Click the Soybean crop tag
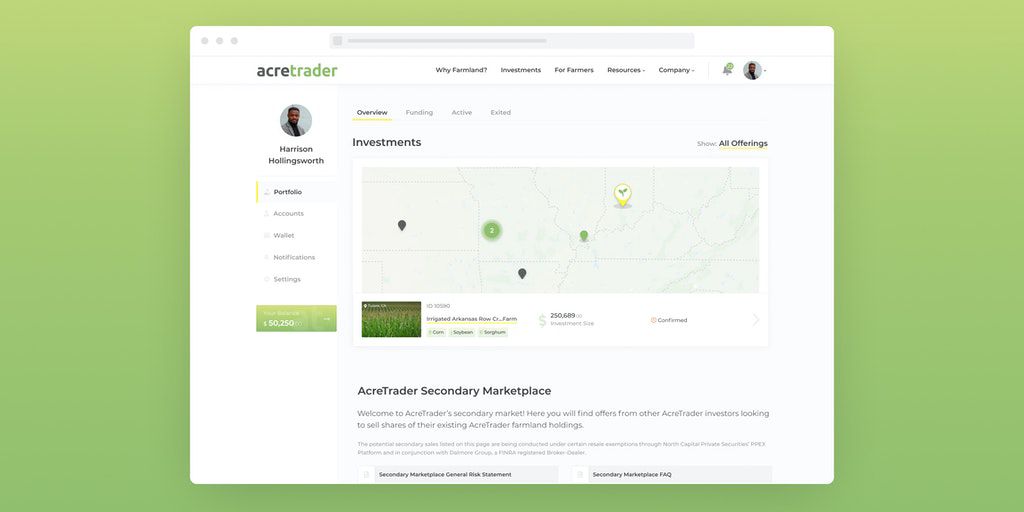 pyautogui.click(x=462, y=332)
